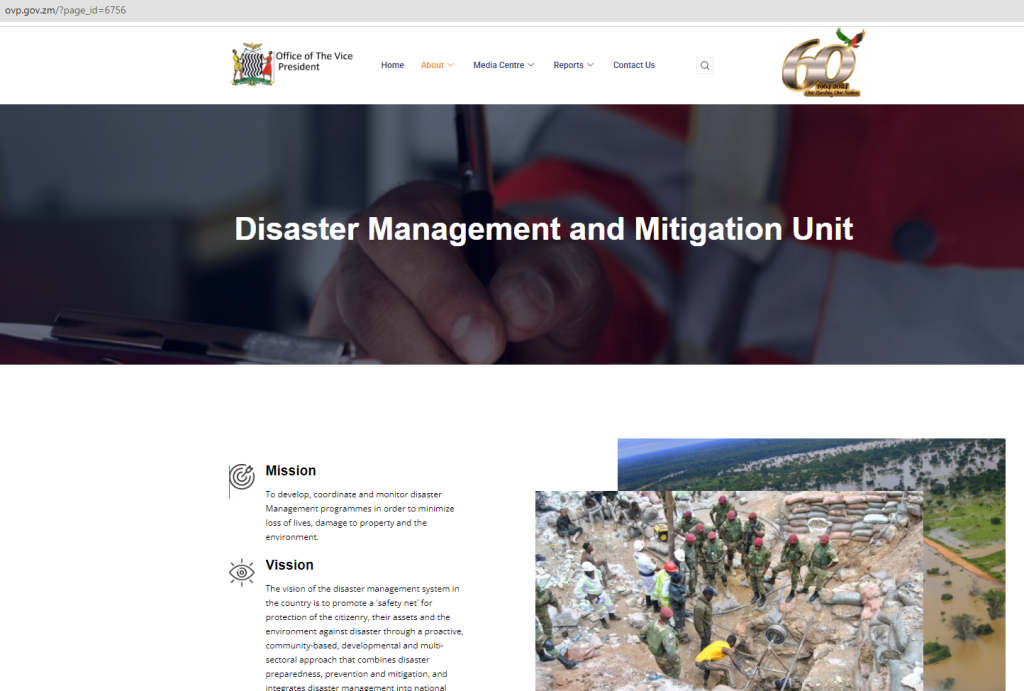The image size is (1024, 691).
Task: Click the Disaster Management and Mitigation Unit heading
Action: (543, 229)
